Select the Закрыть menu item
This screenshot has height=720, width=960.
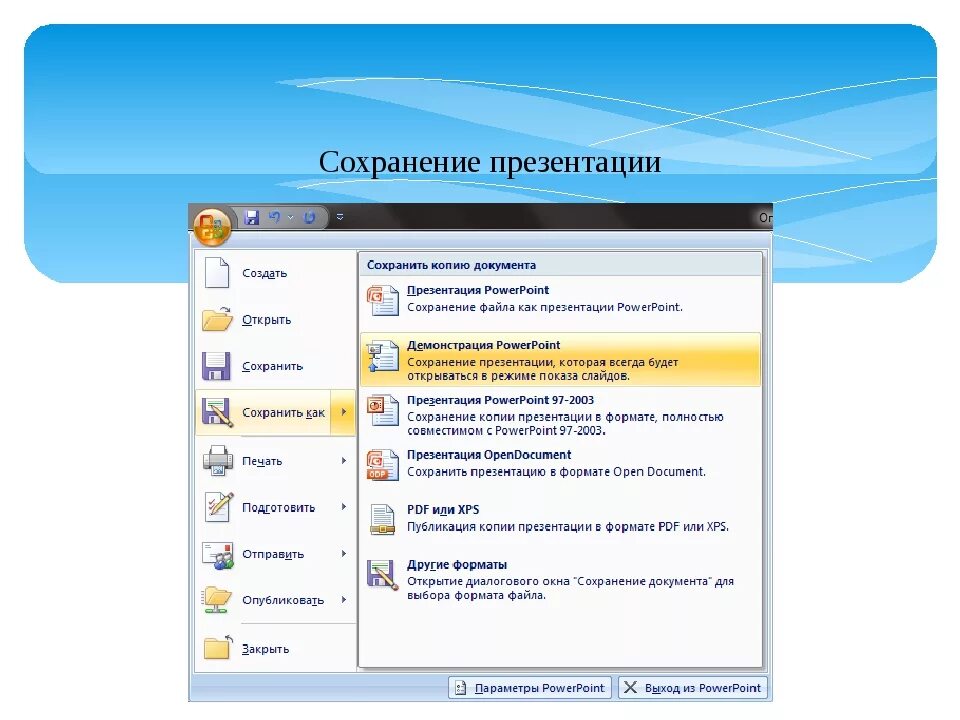coord(276,648)
